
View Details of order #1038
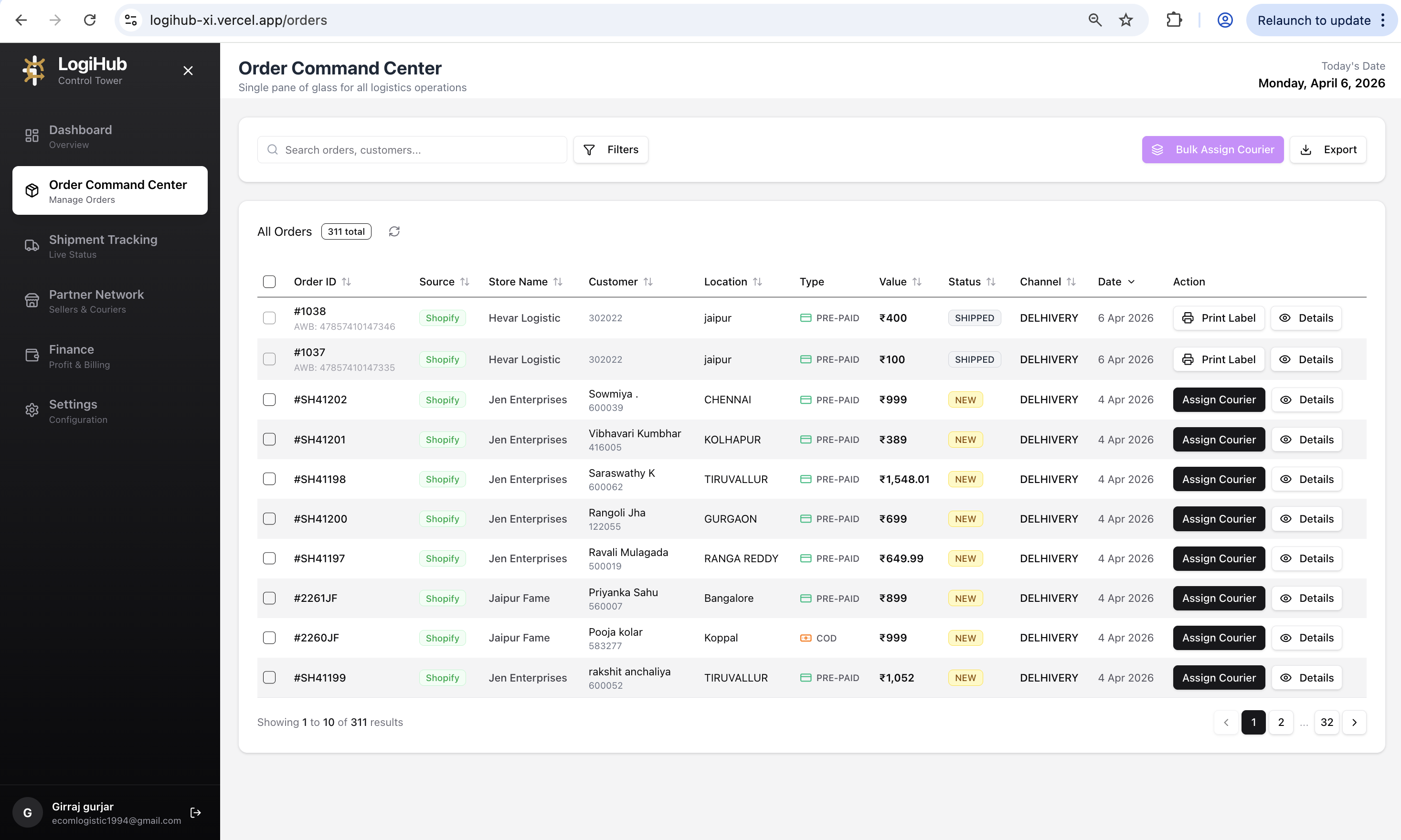(1306, 318)
